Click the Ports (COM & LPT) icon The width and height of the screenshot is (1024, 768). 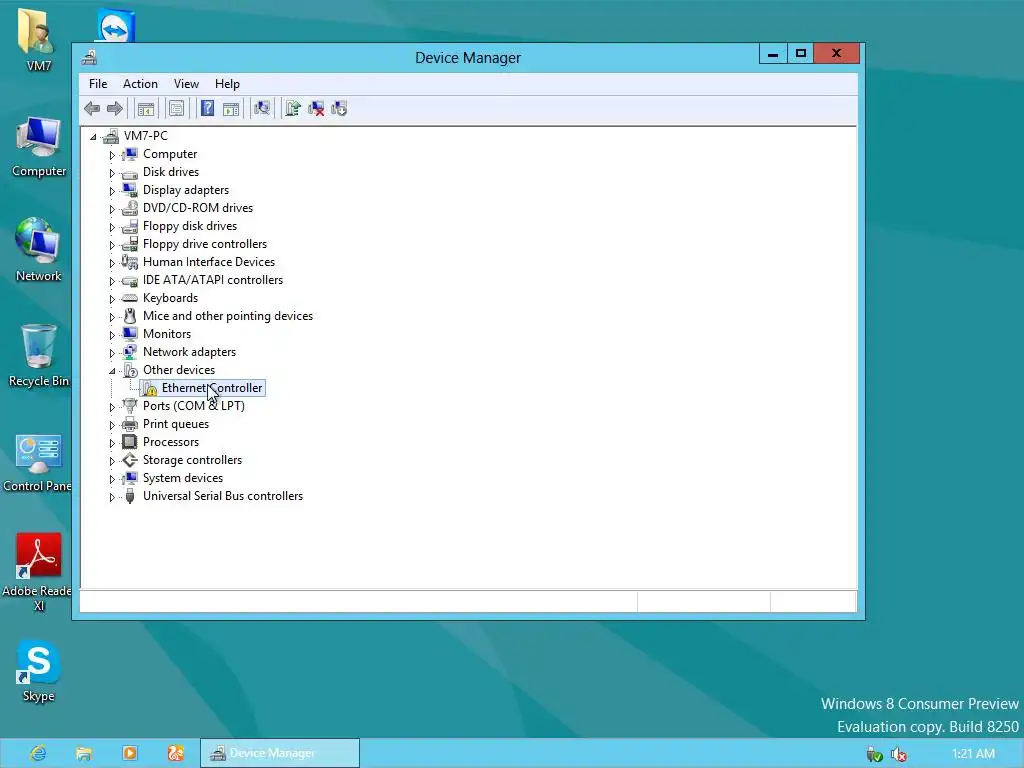click(x=130, y=406)
